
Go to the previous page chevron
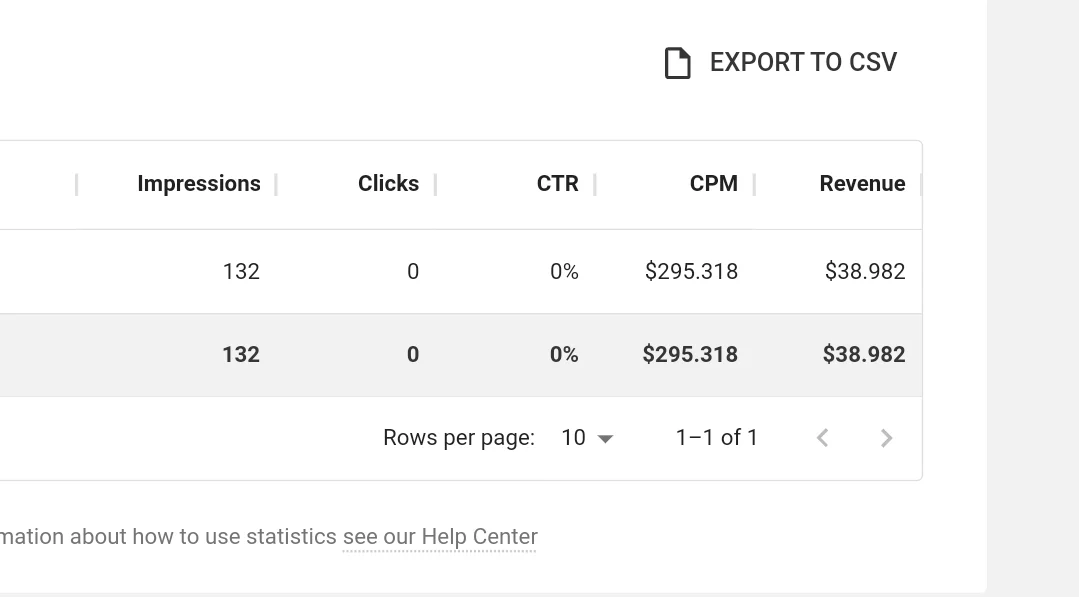pos(822,438)
